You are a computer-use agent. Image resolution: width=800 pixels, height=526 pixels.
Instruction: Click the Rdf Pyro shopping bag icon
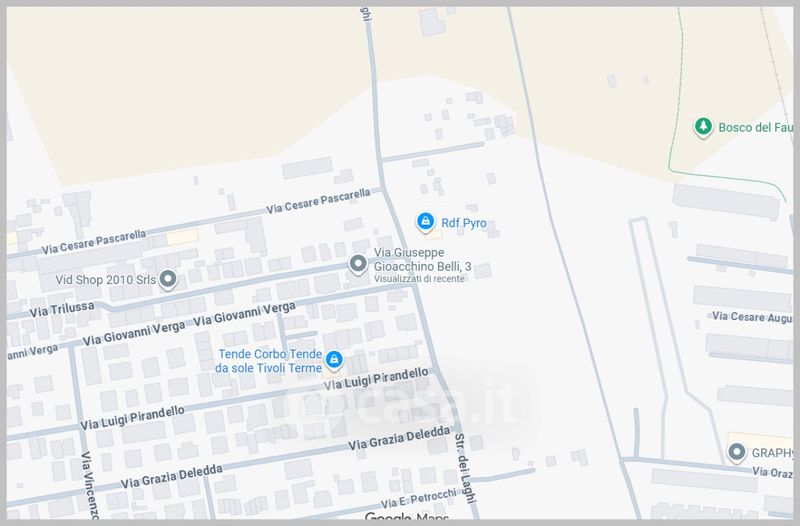pyautogui.click(x=425, y=221)
